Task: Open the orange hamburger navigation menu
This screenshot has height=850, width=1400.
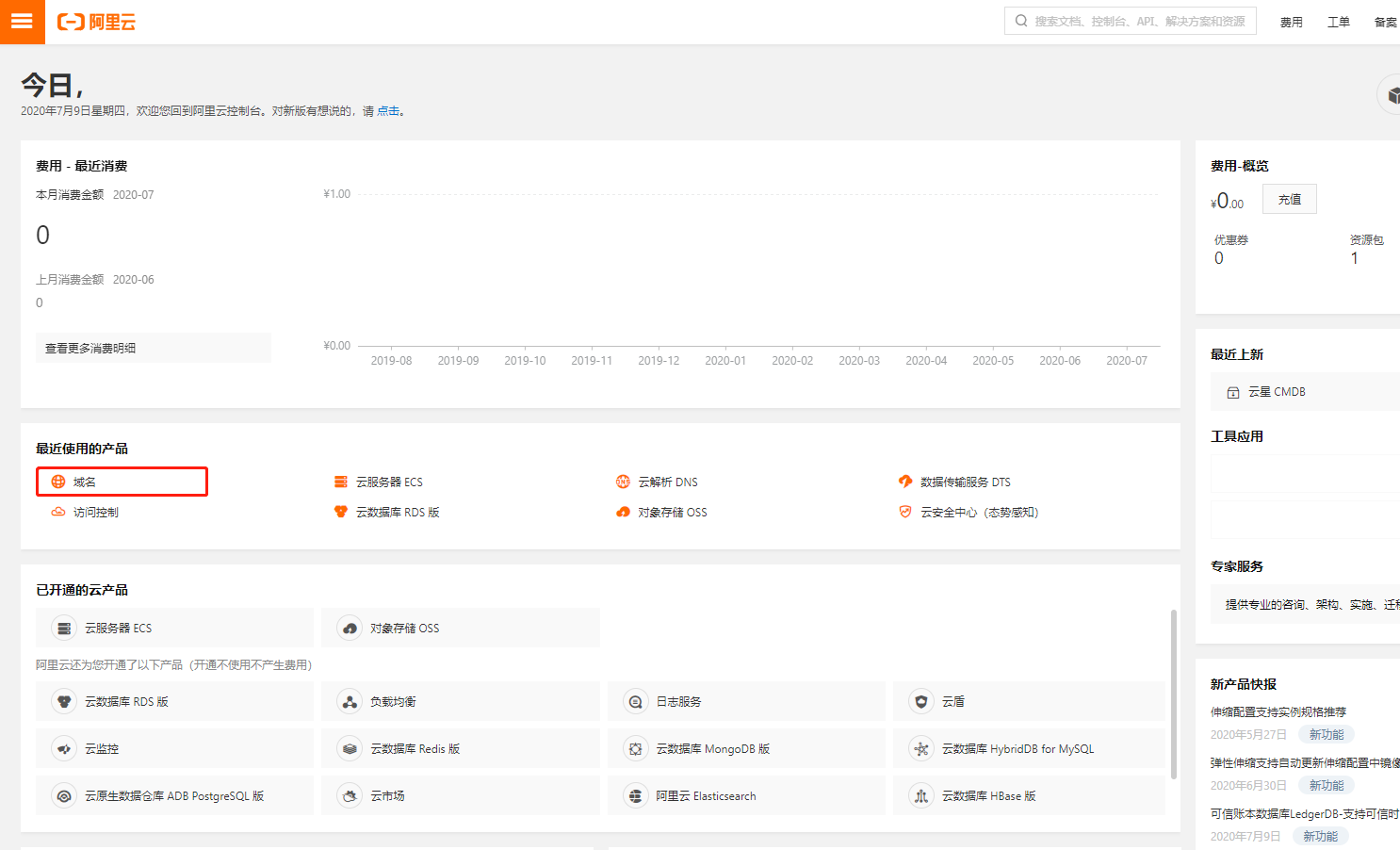Action: [22, 22]
